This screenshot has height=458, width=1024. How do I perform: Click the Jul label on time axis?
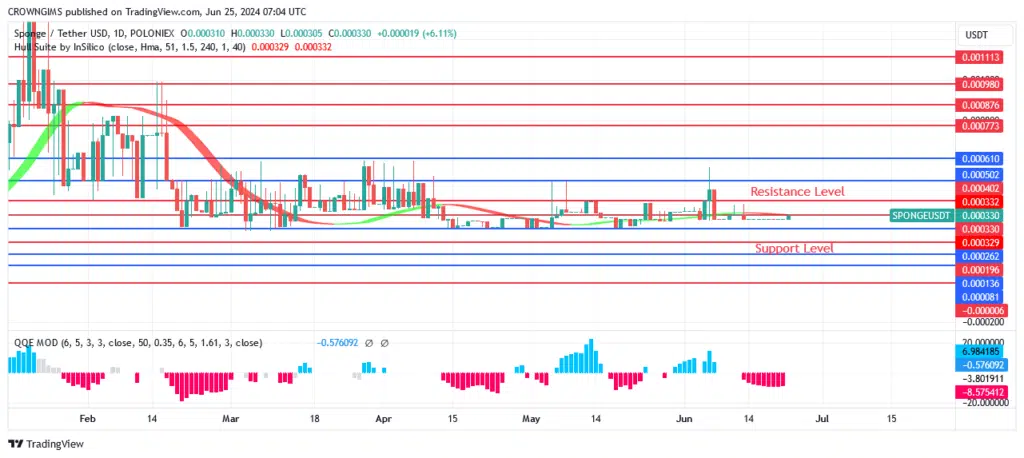pos(822,418)
